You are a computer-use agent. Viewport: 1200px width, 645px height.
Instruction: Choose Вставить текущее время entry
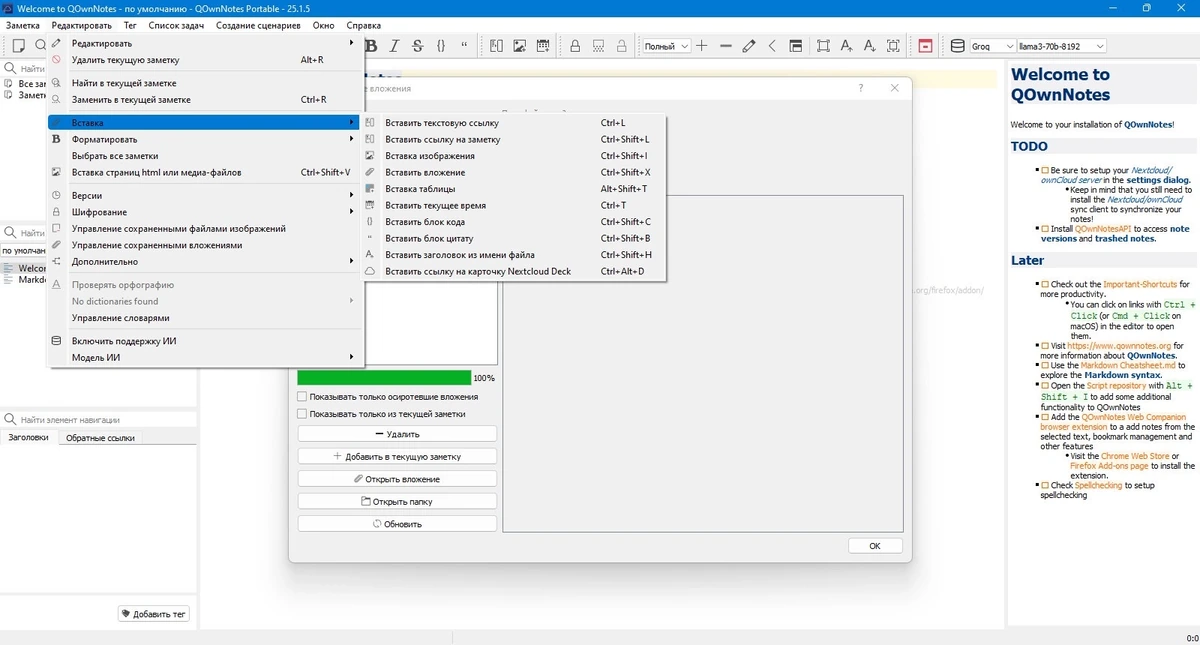[x=513, y=206]
